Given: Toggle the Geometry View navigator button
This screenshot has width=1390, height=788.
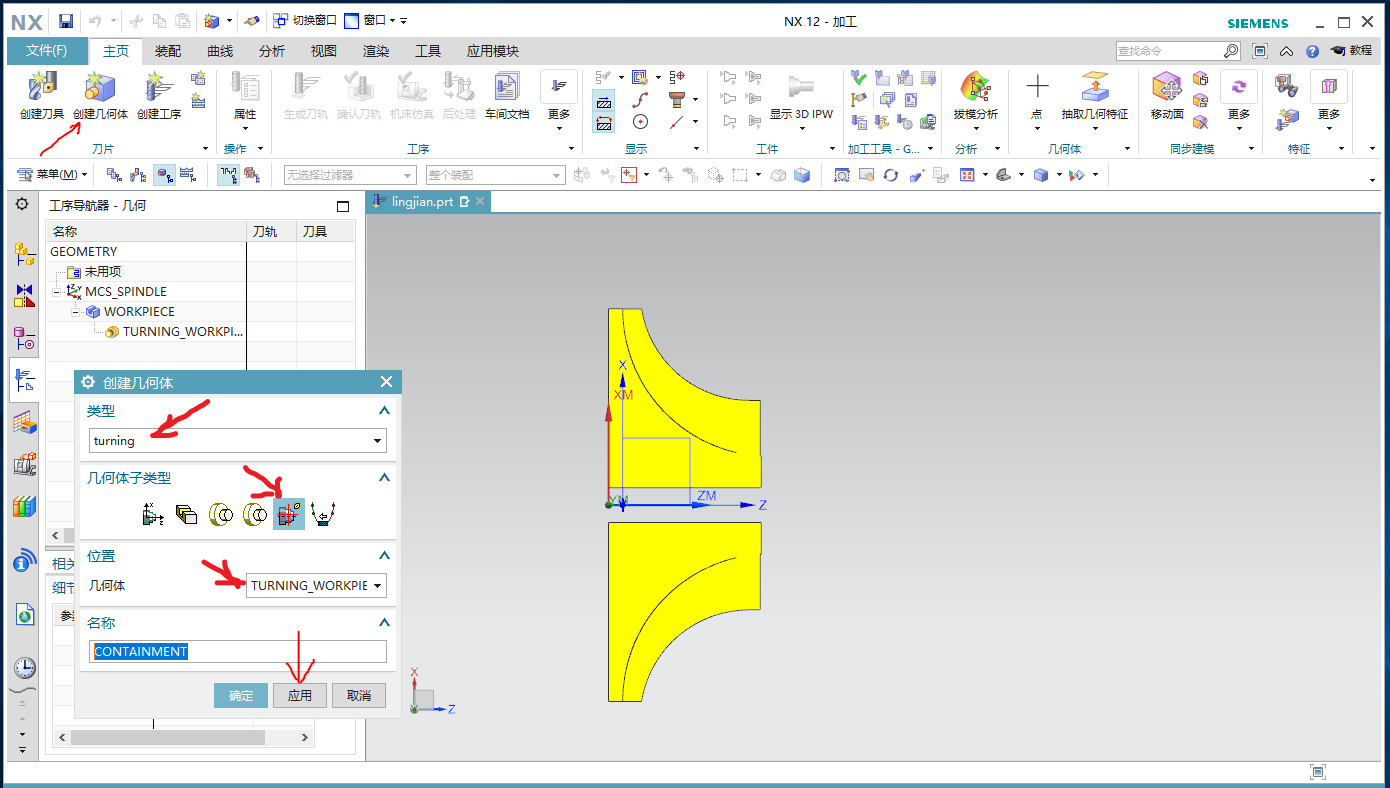Looking at the screenshot, I should (x=162, y=175).
